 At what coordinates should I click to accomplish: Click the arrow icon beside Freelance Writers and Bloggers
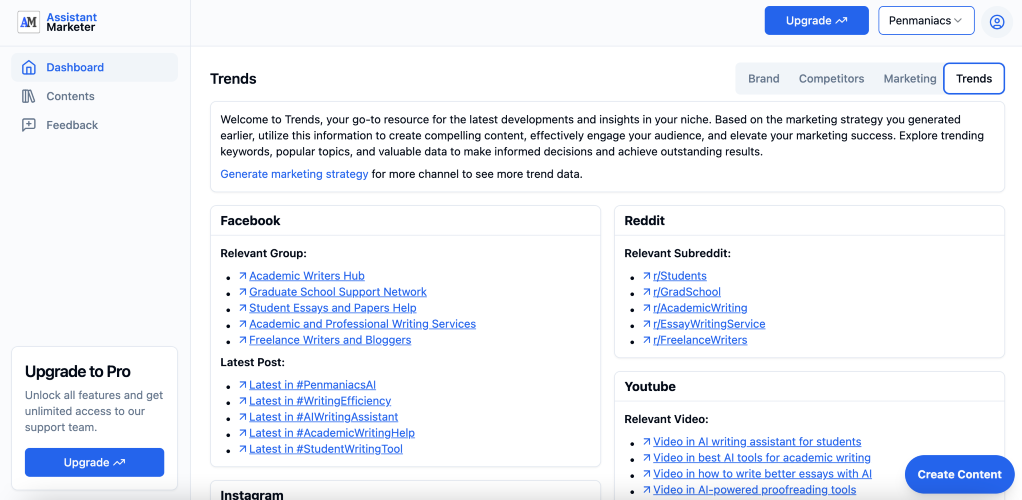pyautogui.click(x=242, y=340)
